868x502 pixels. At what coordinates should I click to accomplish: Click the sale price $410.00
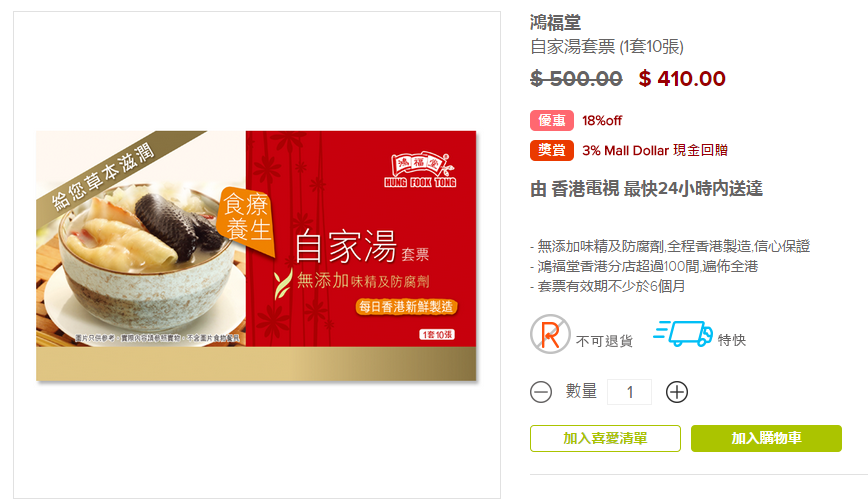pyautogui.click(x=682, y=79)
